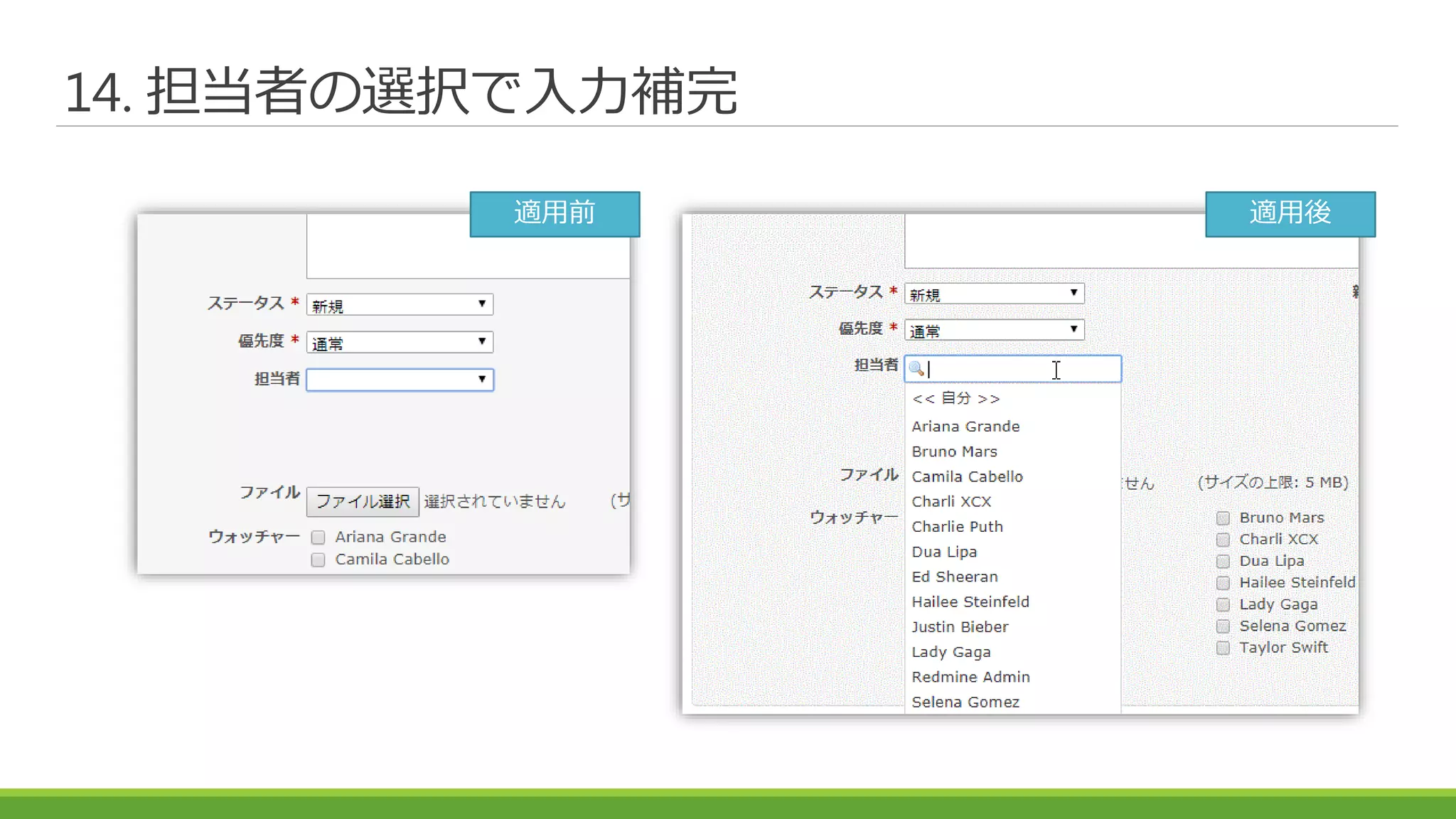
Task: Select Dua Lipa in assignee list
Action: pyautogui.click(x=1012, y=552)
